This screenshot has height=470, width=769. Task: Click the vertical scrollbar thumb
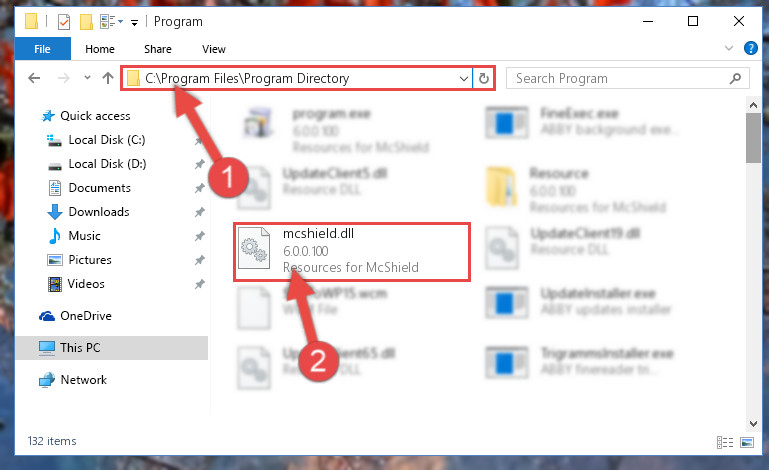click(x=753, y=135)
